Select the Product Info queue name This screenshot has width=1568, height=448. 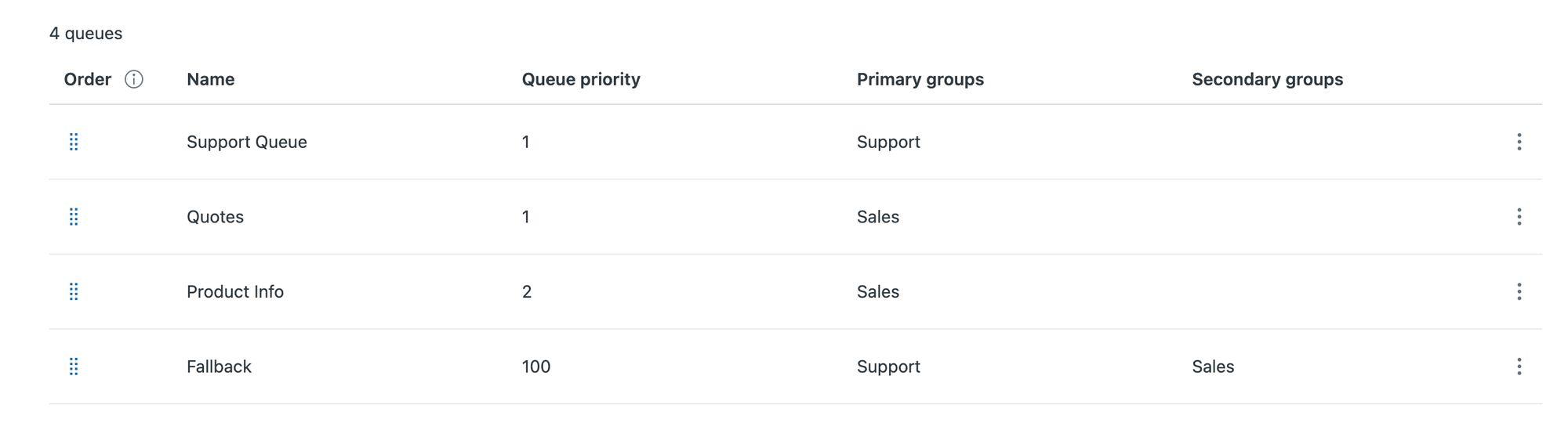pyautogui.click(x=234, y=292)
